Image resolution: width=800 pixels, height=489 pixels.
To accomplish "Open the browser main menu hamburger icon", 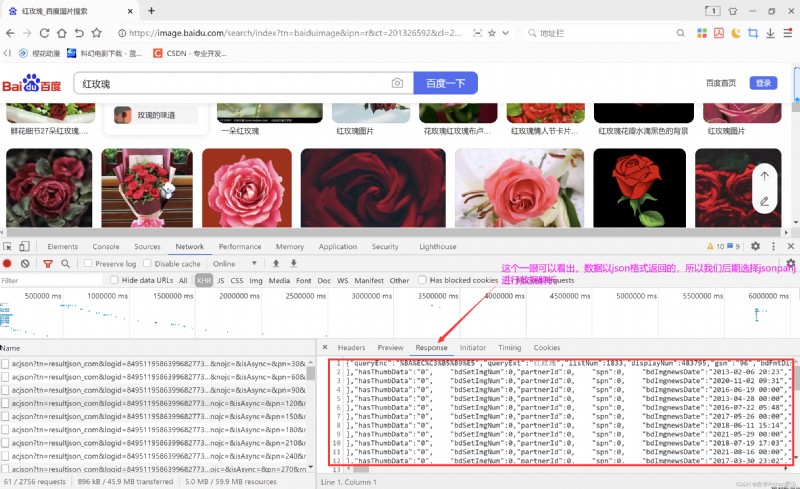I will (788, 33).
